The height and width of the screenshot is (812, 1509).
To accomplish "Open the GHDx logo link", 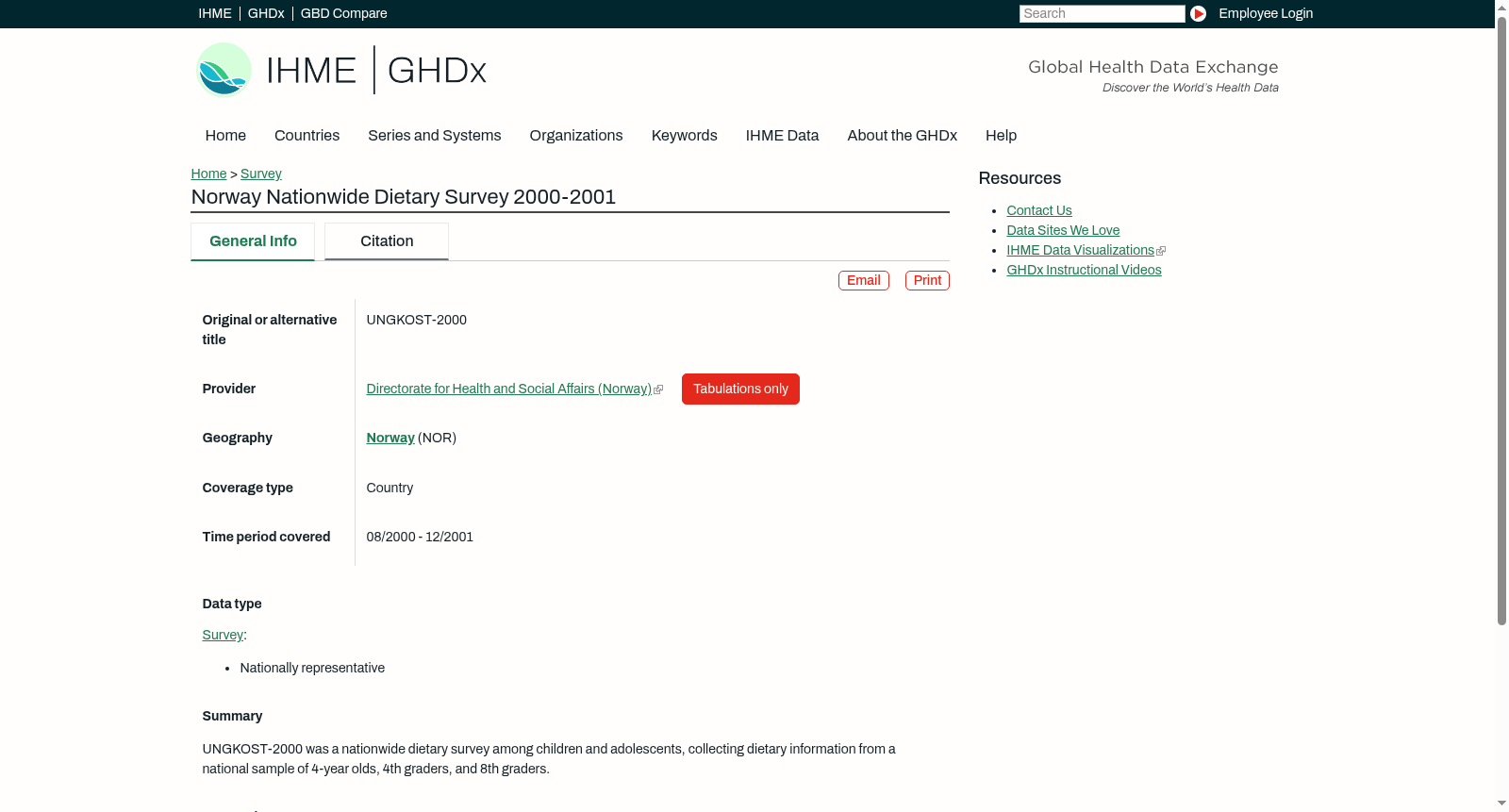I will point(437,71).
